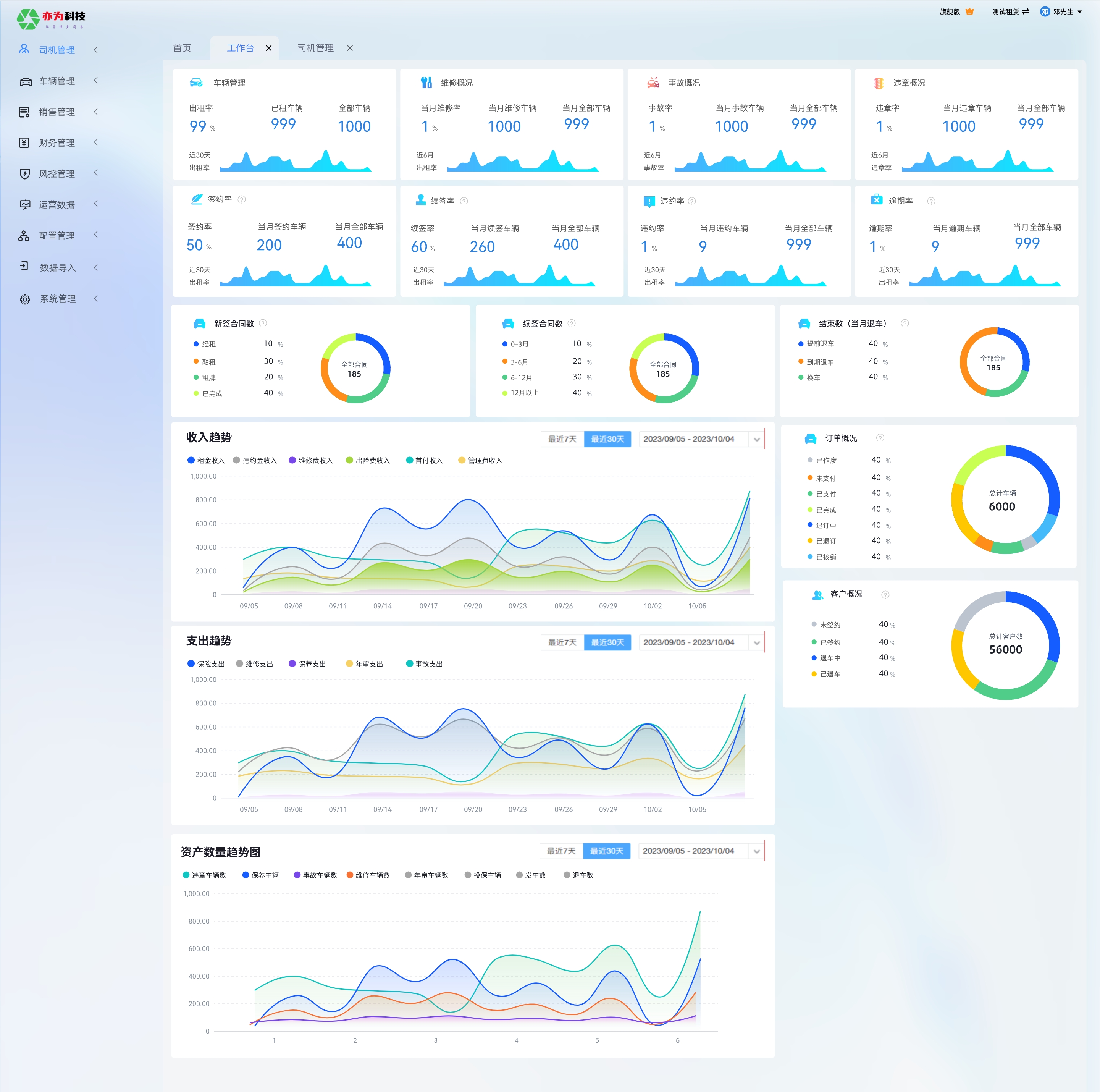Select 最近7天 in 收入趋势 panel

click(562, 439)
